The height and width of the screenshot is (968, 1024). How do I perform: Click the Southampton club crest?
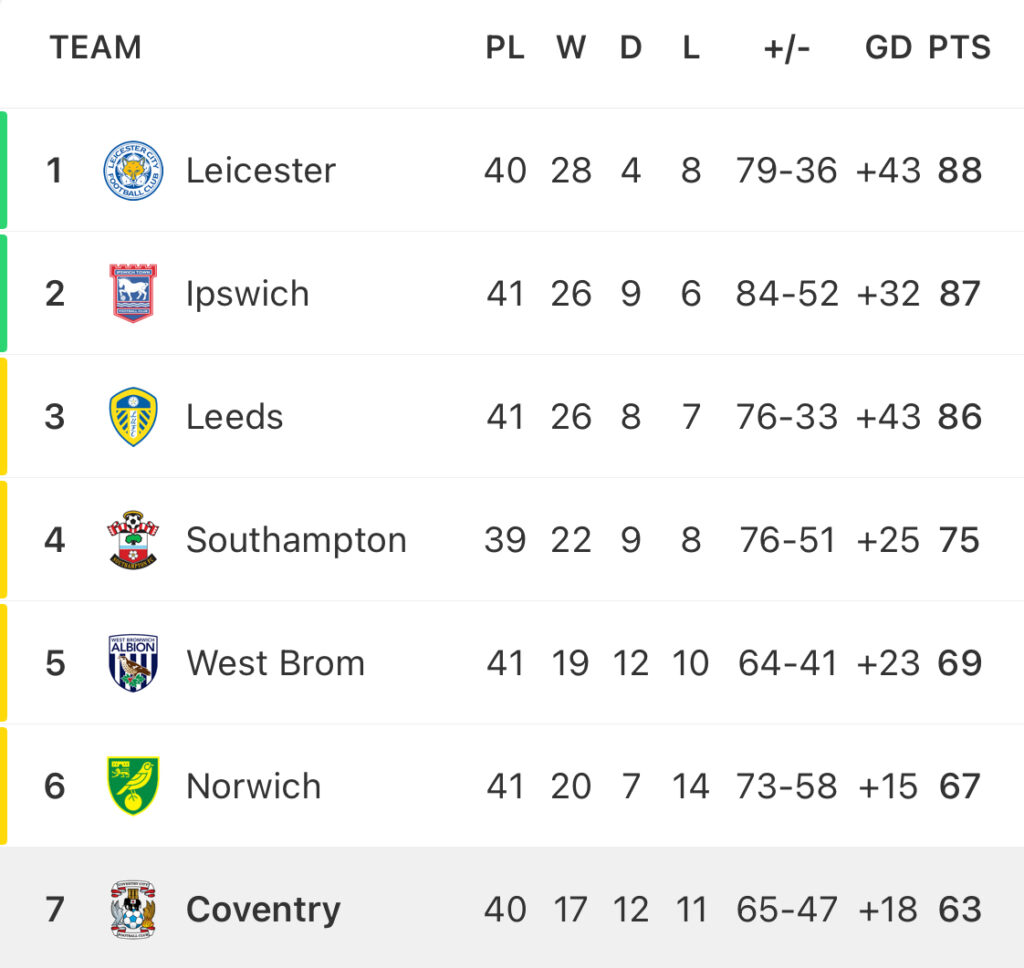(133, 540)
